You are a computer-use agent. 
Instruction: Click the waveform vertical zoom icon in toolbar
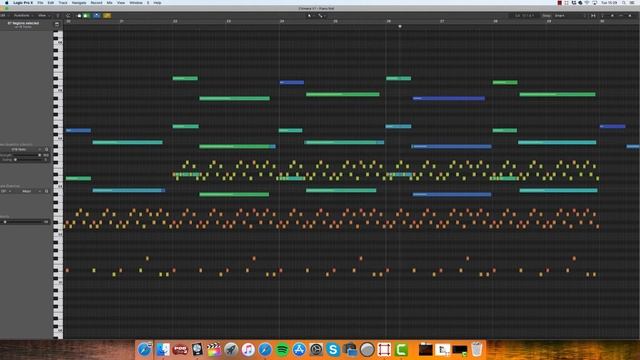click(x=593, y=16)
